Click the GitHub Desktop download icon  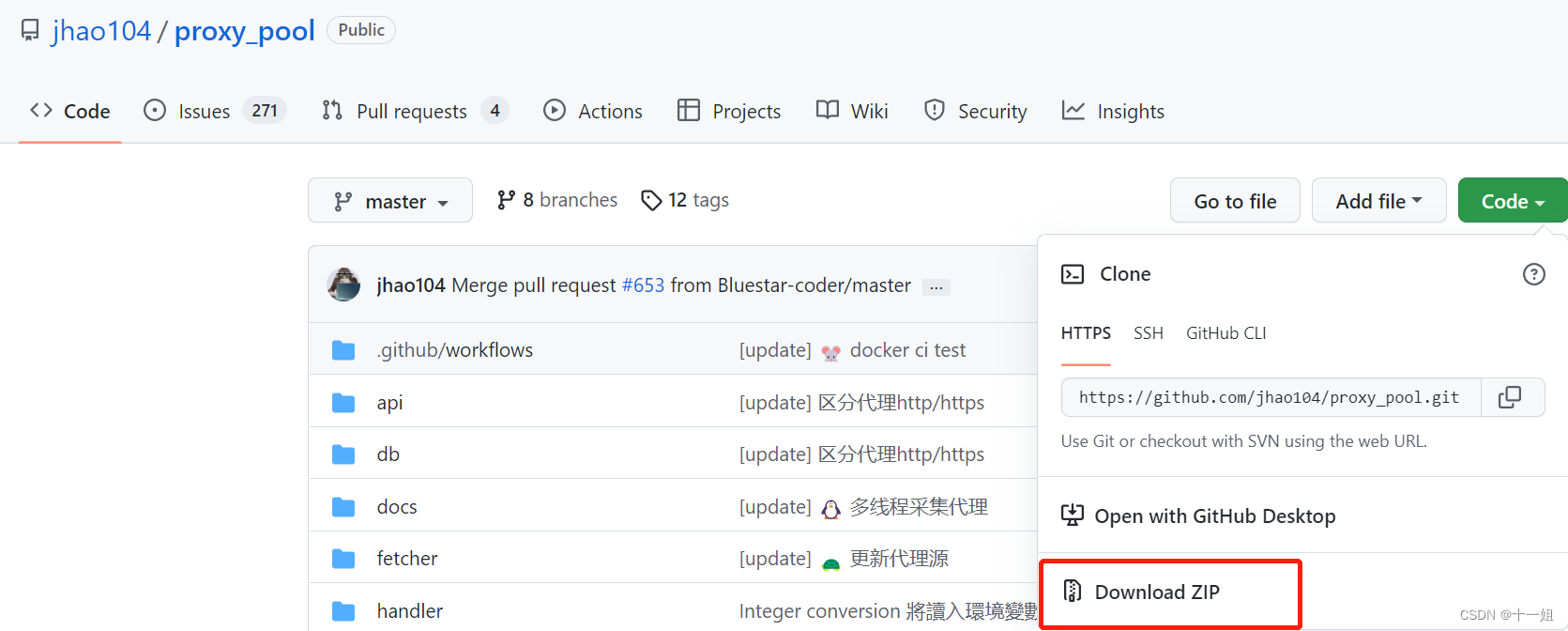point(1072,516)
